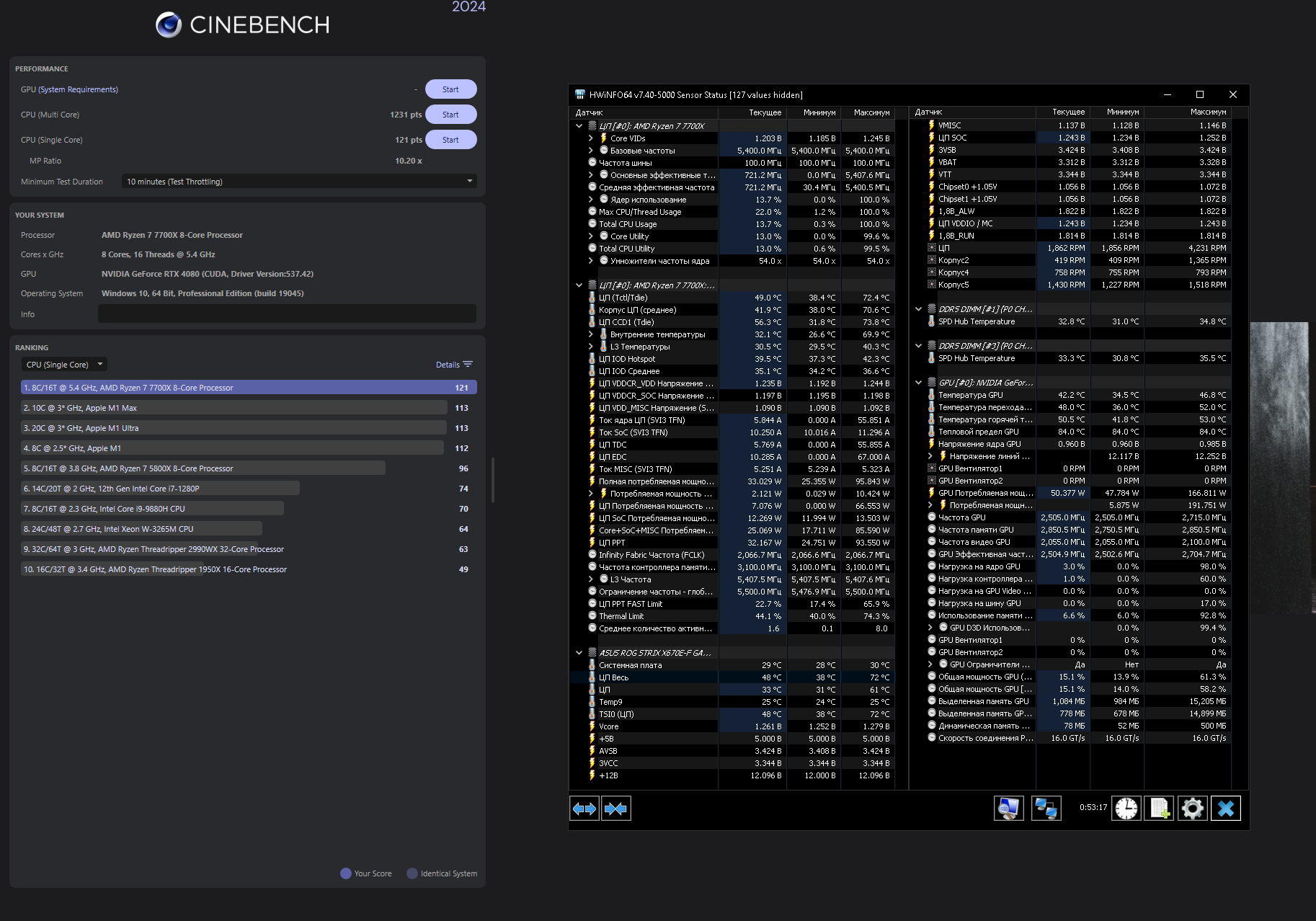Viewport: 1316px width, 921px height.
Task: Start the GPU (System Requirements) test
Action: coord(450,89)
